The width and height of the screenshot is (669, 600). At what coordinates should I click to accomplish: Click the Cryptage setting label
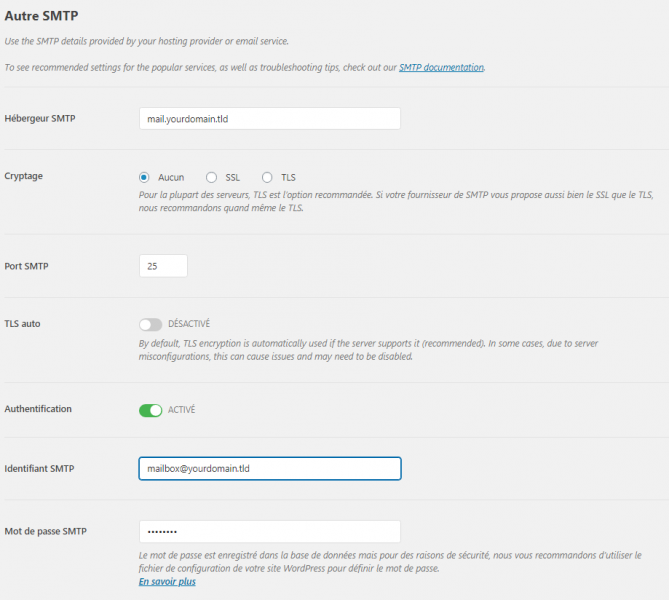click(23, 176)
